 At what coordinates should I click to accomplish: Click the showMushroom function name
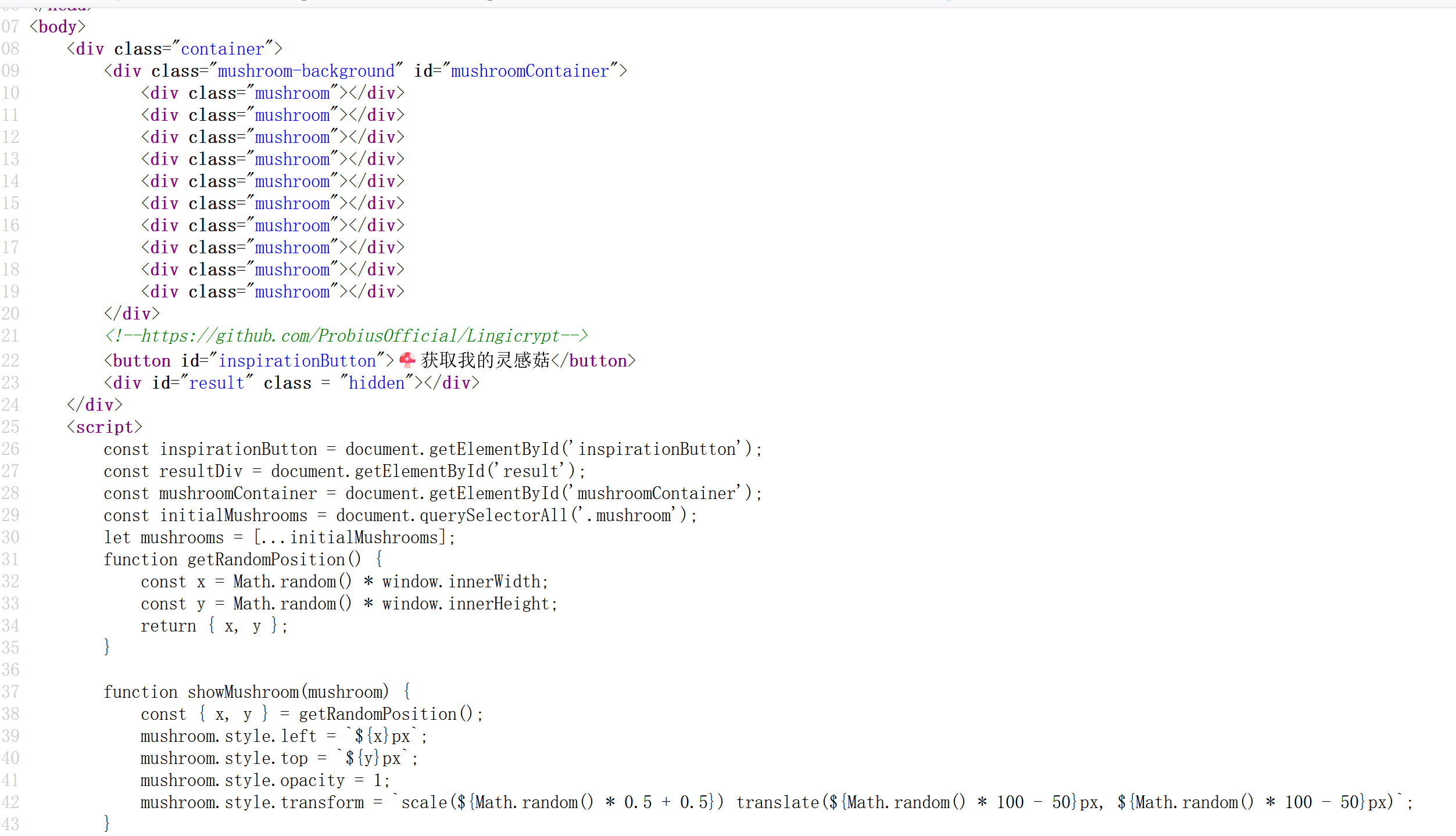click(x=242, y=692)
